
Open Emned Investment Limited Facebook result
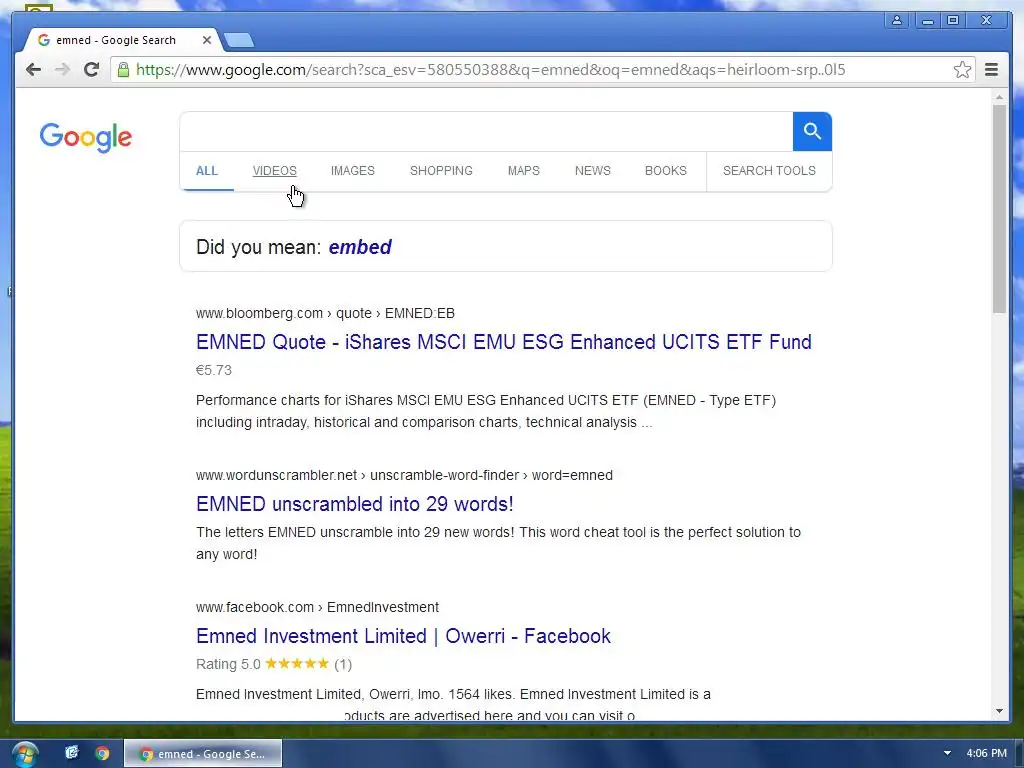(403, 635)
